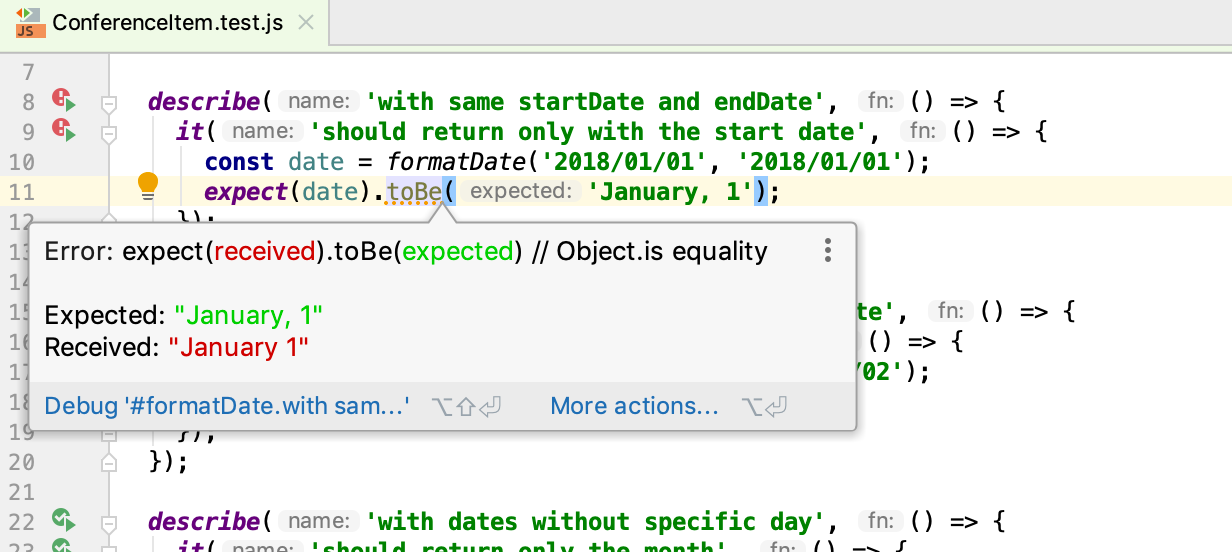Screen dimensions: 1232x552
Task: Collapse the it block on line 9
Action: click(x=110, y=133)
